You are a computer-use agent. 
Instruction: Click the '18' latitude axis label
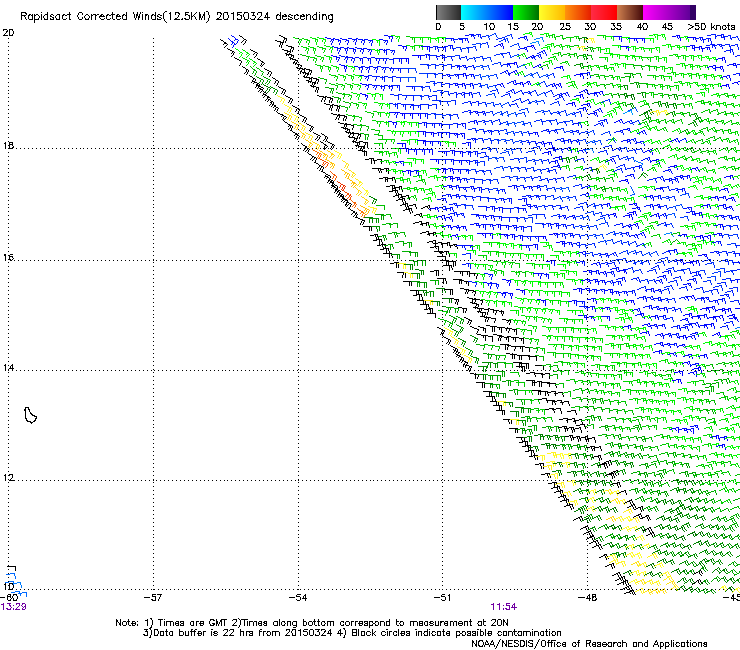coord(8,146)
